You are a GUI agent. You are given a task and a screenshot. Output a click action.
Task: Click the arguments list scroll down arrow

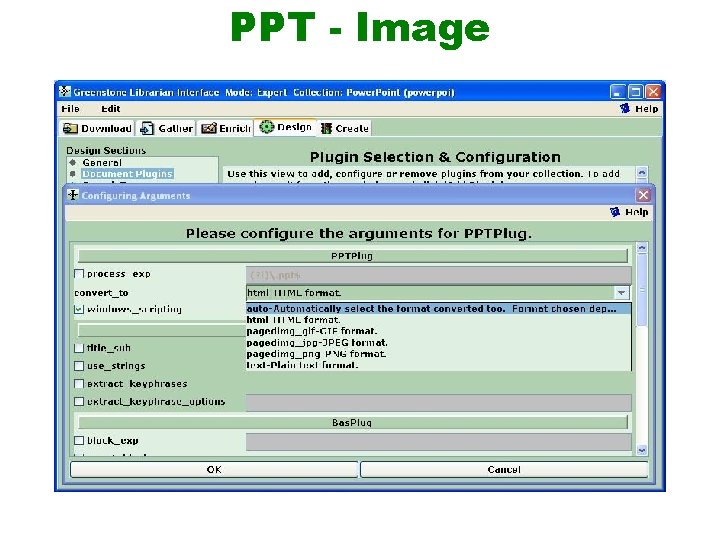642,450
